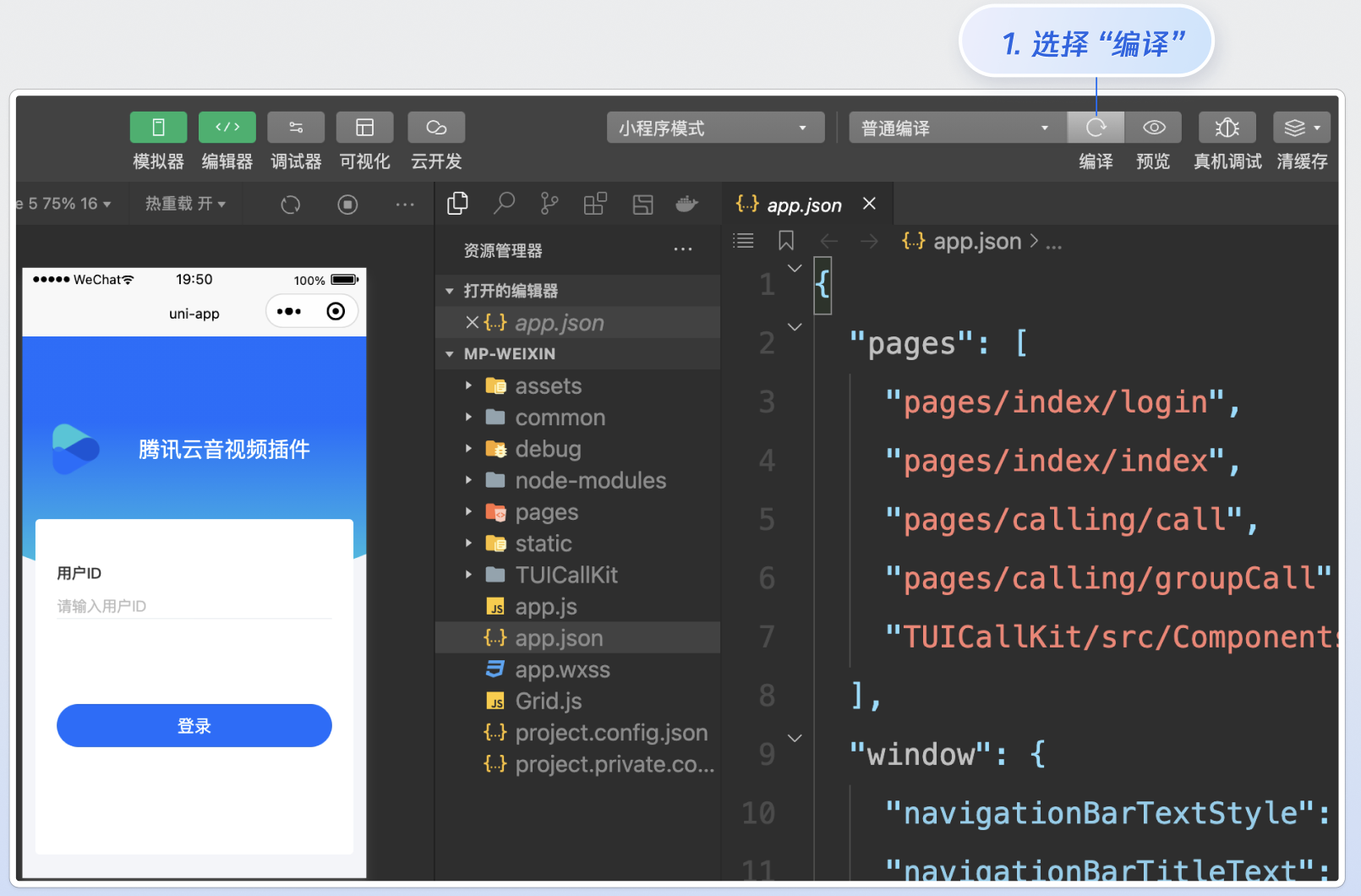Toggle the Debugger (调试器) panel
Screen dimensions: 1361x896
296,128
